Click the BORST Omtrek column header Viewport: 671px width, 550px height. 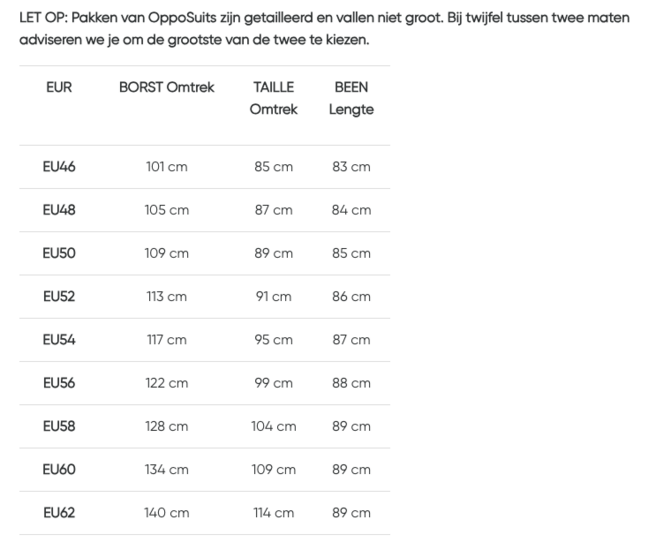[x=167, y=87]
